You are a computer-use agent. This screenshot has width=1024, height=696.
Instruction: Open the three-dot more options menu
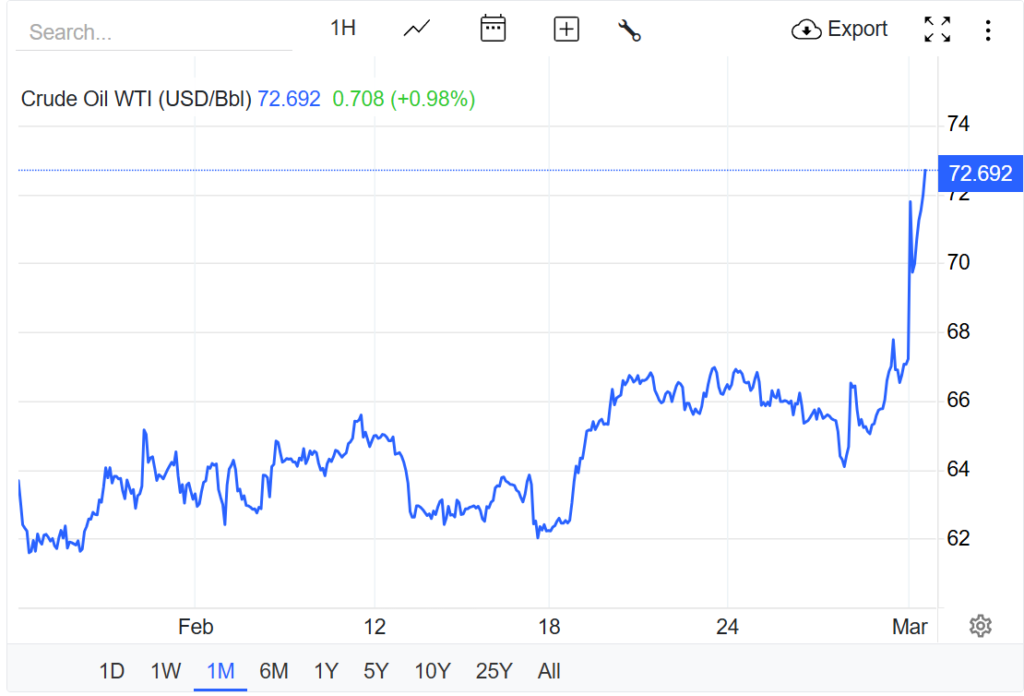988,30
